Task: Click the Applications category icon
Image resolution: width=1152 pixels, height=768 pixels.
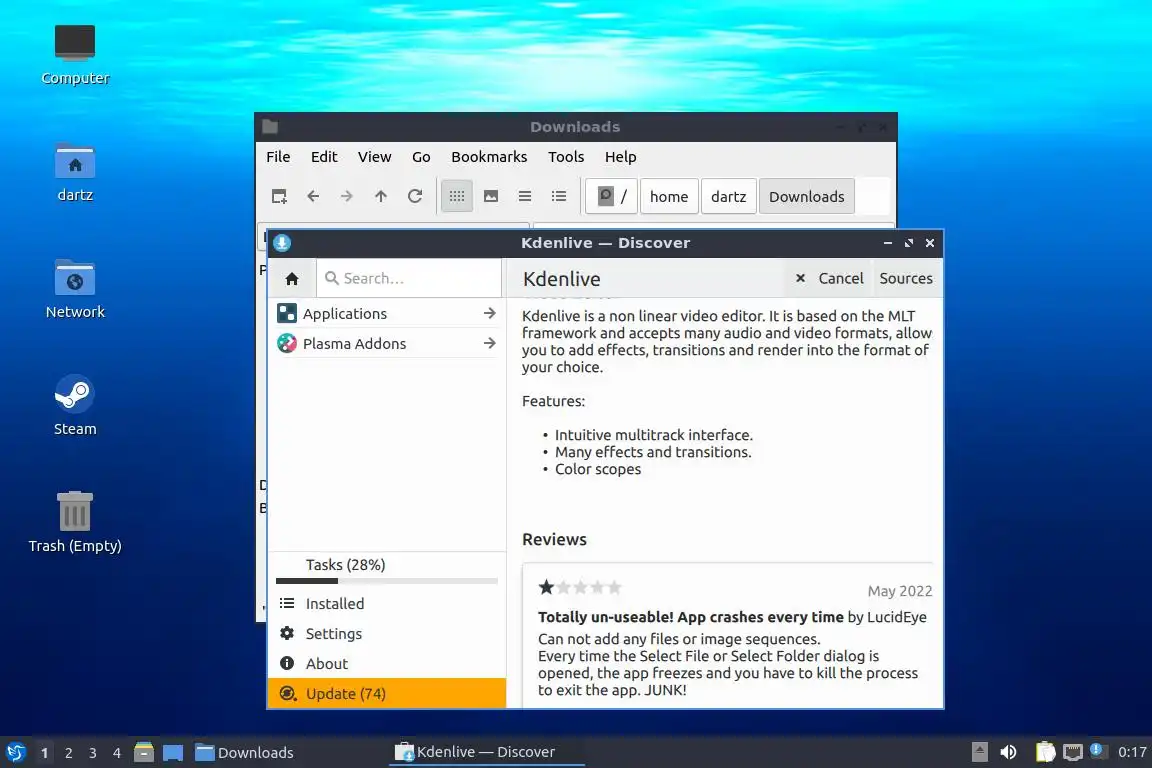Action: click(x=287, y=314)
